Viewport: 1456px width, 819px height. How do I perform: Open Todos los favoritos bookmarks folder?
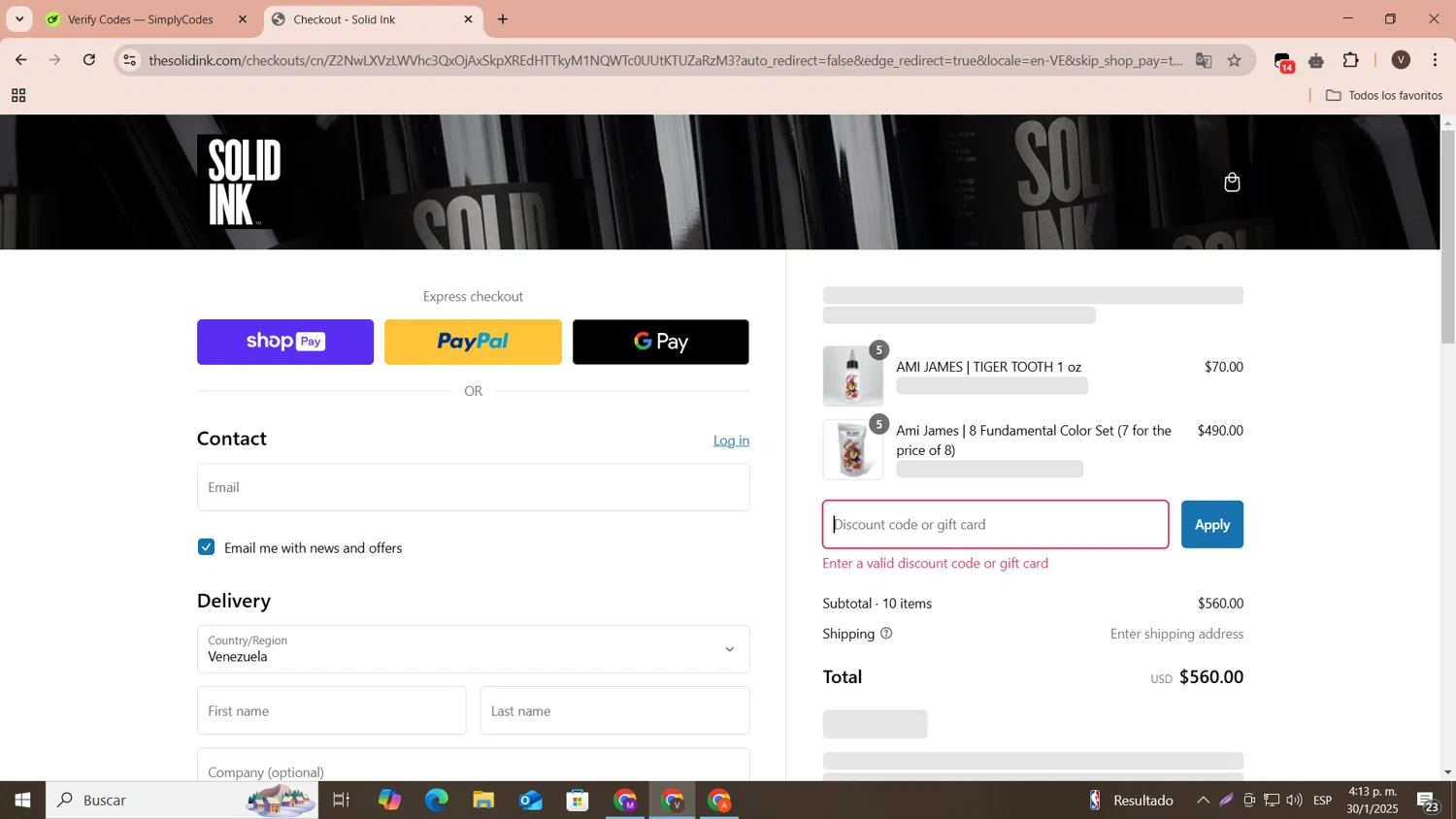[x=1384, y=95]
